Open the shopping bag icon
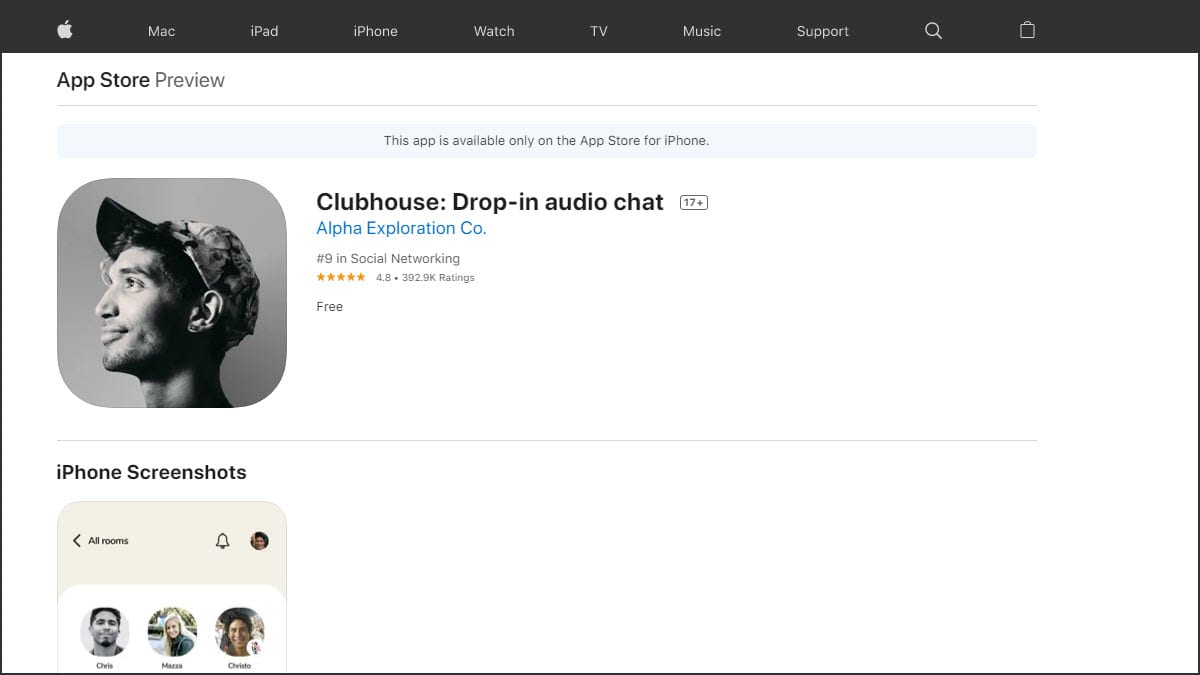This screenshot has width=1200, height=675. coord(1027,30)
